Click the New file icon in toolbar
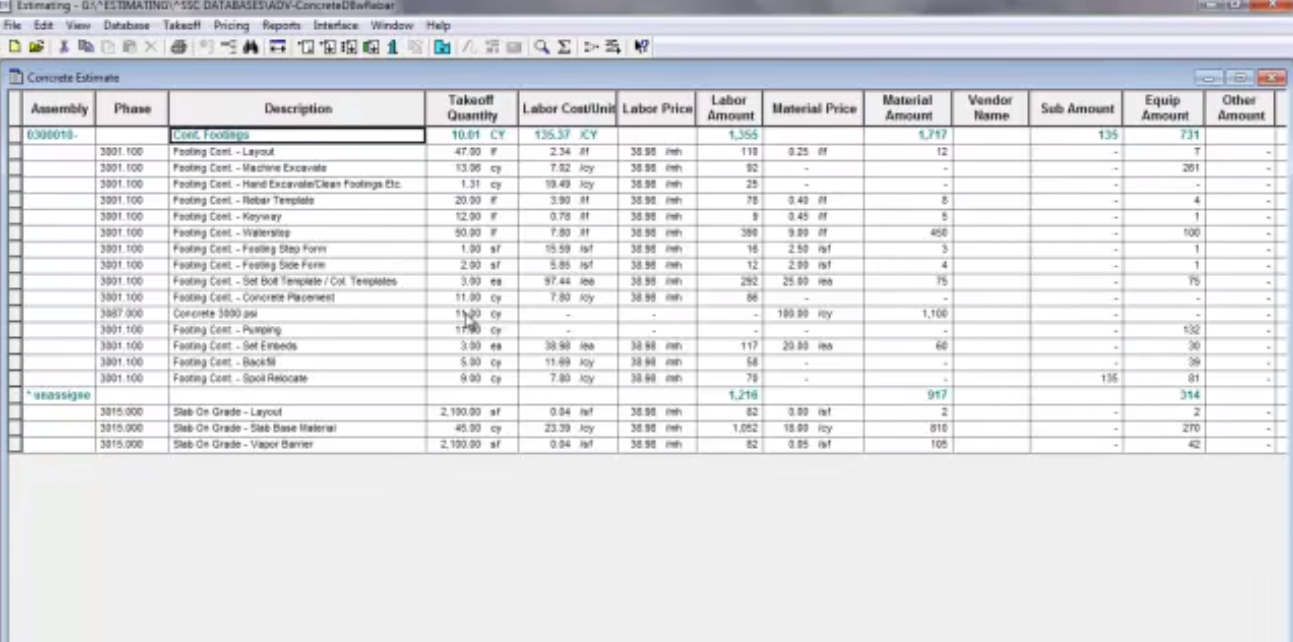The height and width of the screenshot is (642, 1293). tap(14, 47)
